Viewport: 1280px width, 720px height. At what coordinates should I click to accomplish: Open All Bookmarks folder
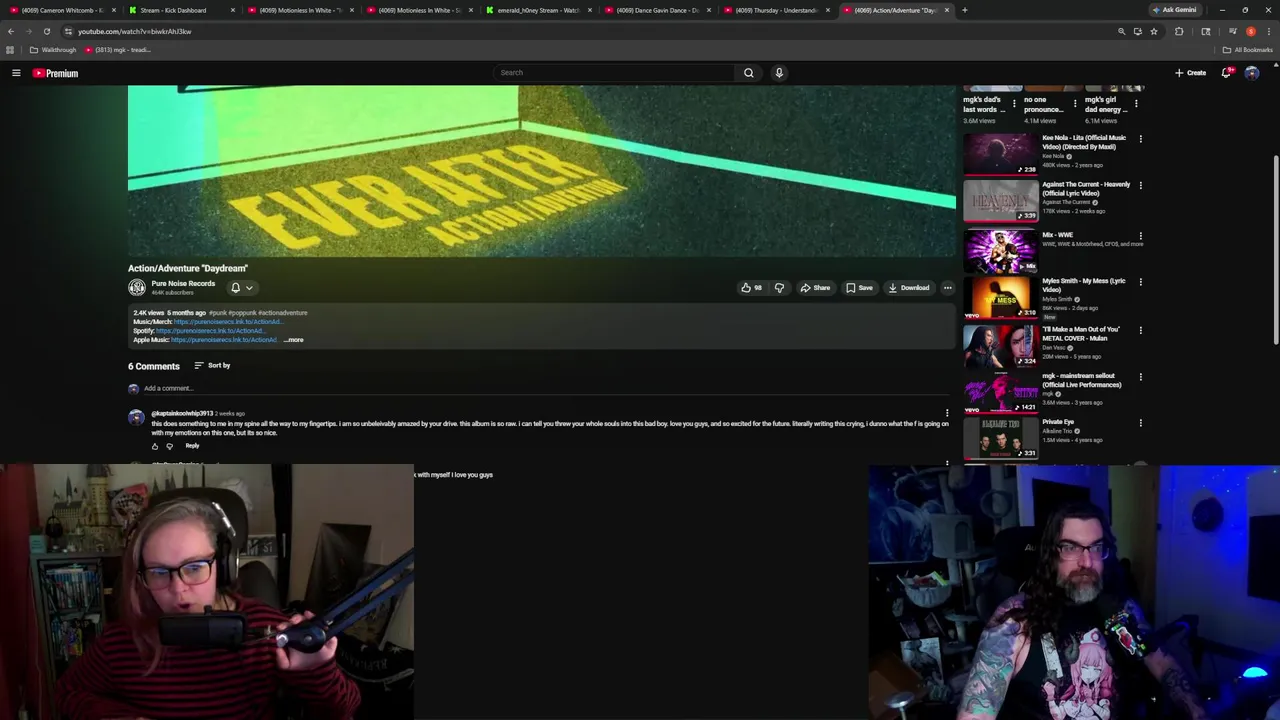point(1247,50)
